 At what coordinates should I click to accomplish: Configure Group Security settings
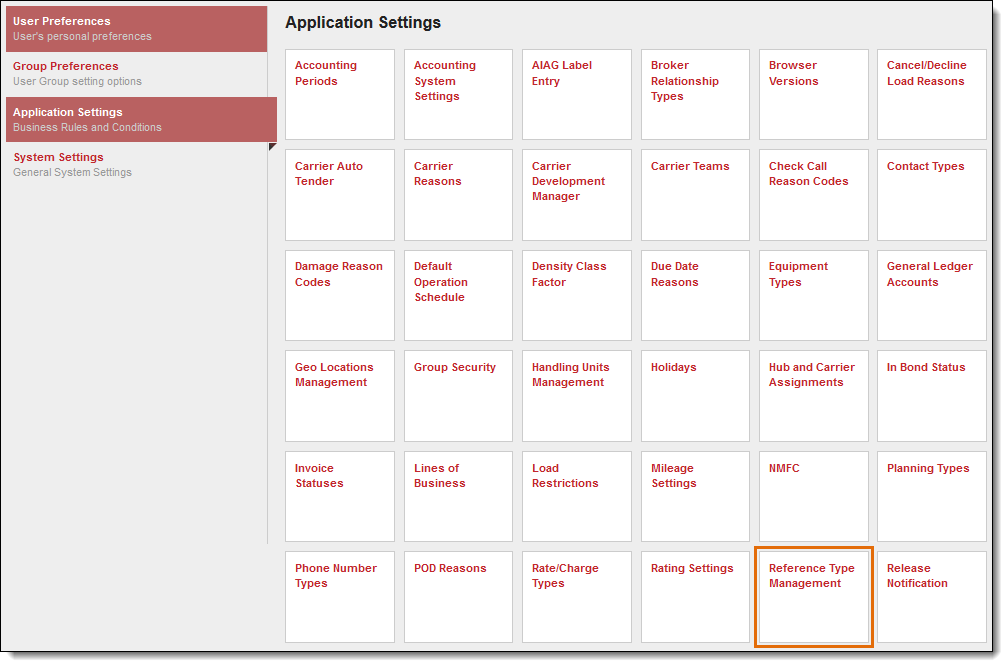point(458,396)
